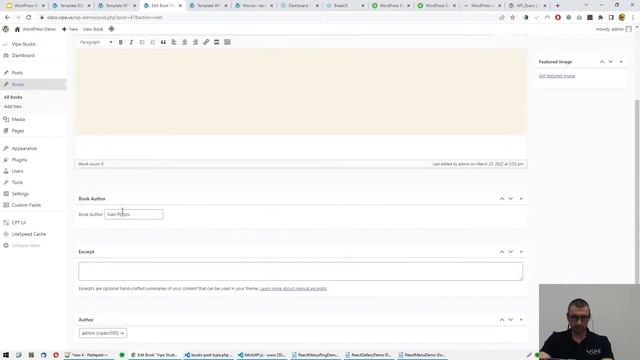Image resolution: width=640 pixels, height=360 pixels.
Task: Collapse the Author panel
Action: [521, 320]
